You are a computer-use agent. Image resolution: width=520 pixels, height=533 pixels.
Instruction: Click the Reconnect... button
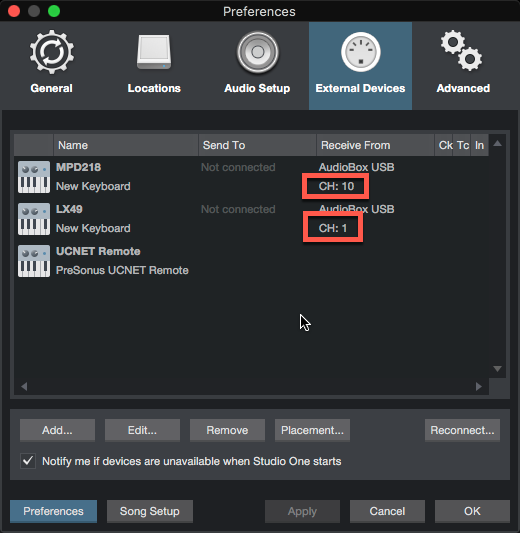(462, 430)
